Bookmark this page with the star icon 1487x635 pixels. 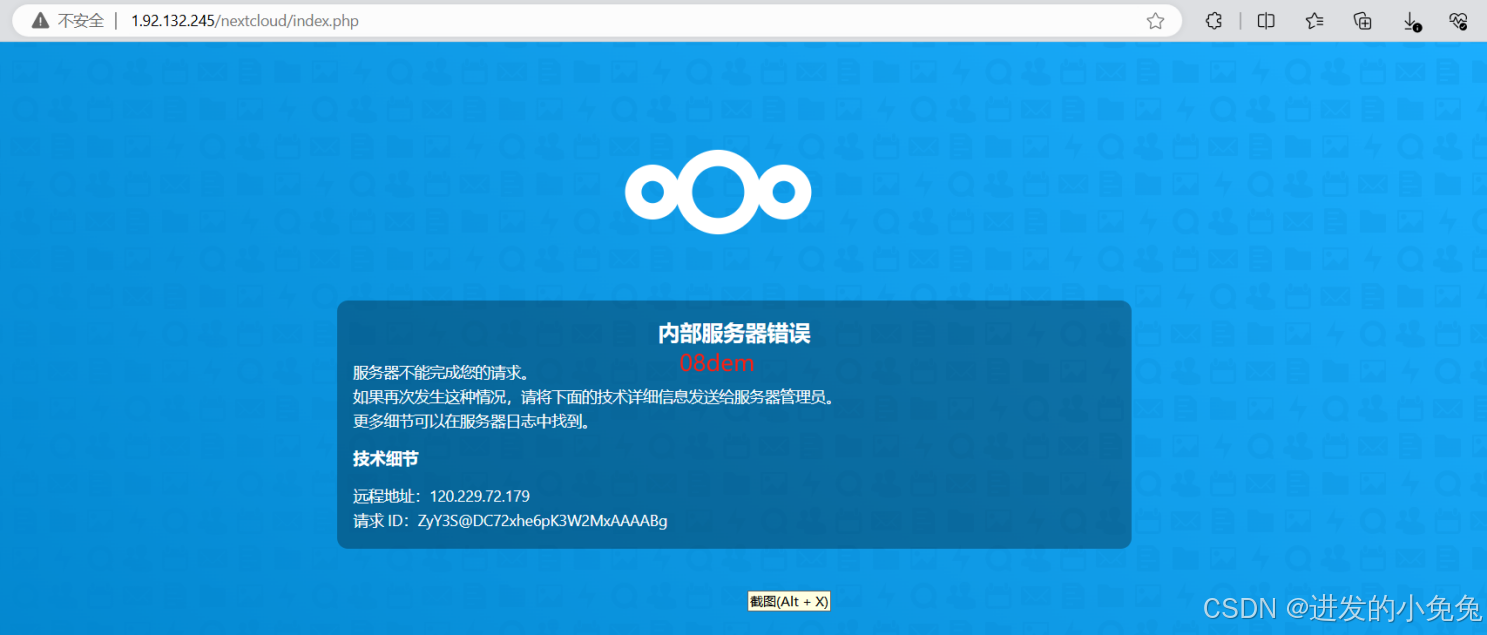[1155, 21]
